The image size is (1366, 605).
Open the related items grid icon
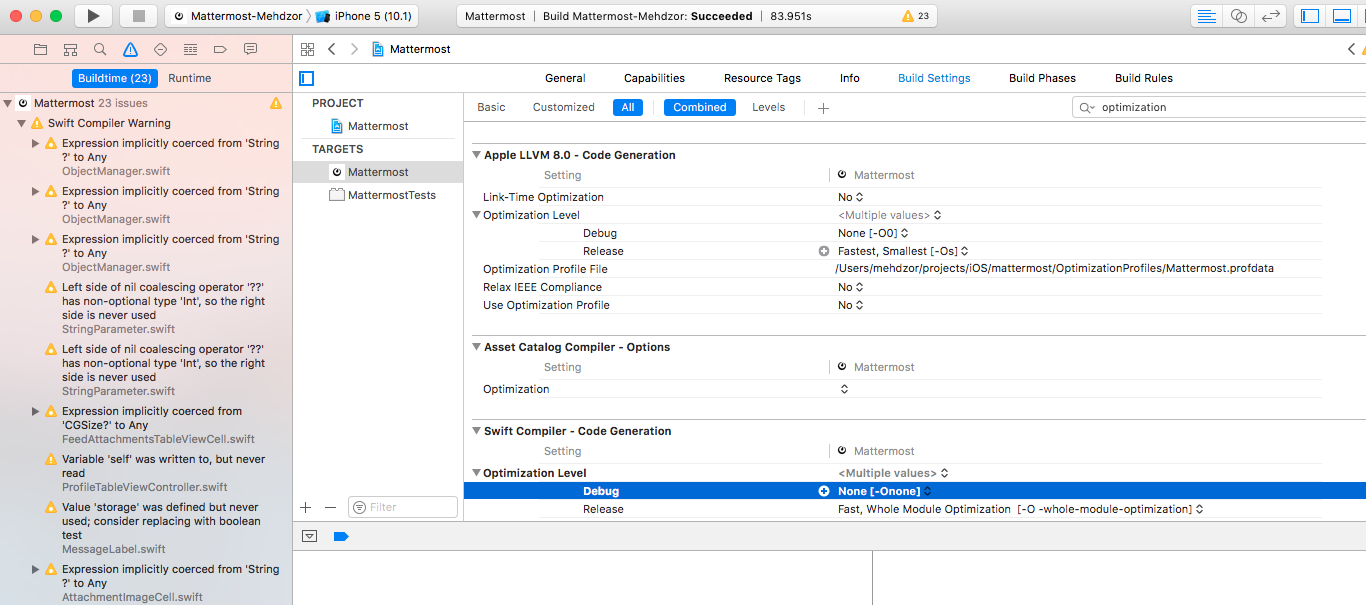(307, 49)
